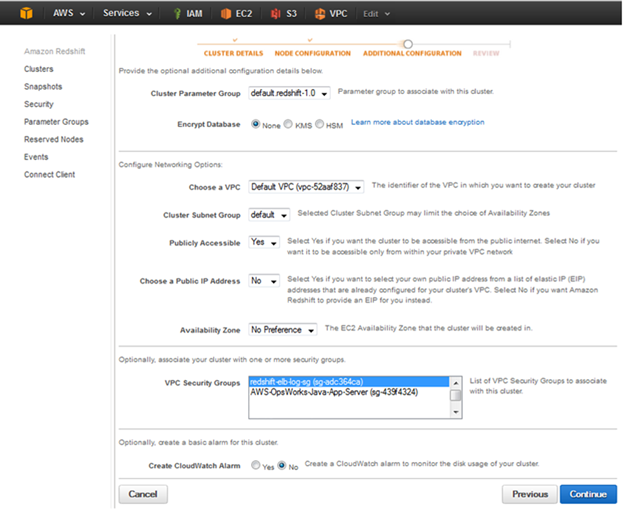Click the Amazon Redshift sidebar heading
This screenshot has height=509, width=623.
54,51
